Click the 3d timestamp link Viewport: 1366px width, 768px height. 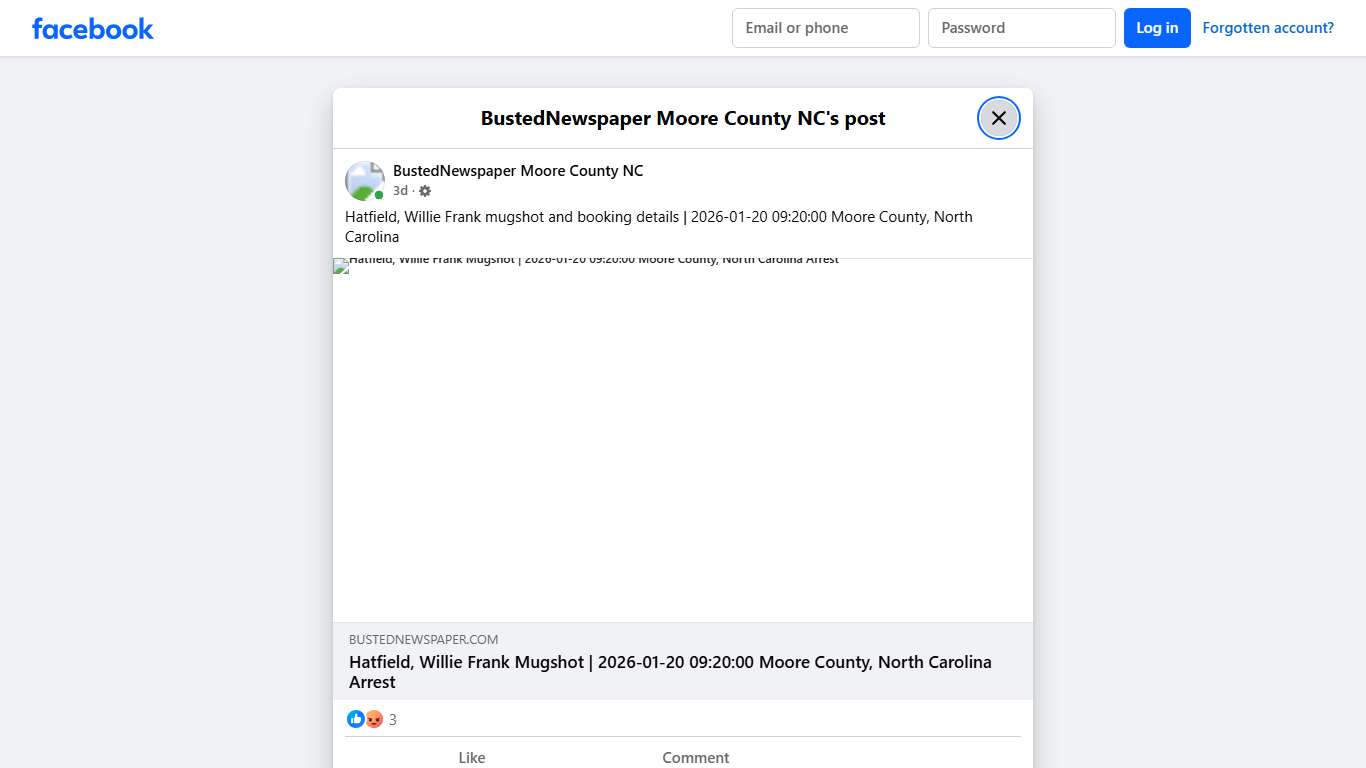coord(400,190)
